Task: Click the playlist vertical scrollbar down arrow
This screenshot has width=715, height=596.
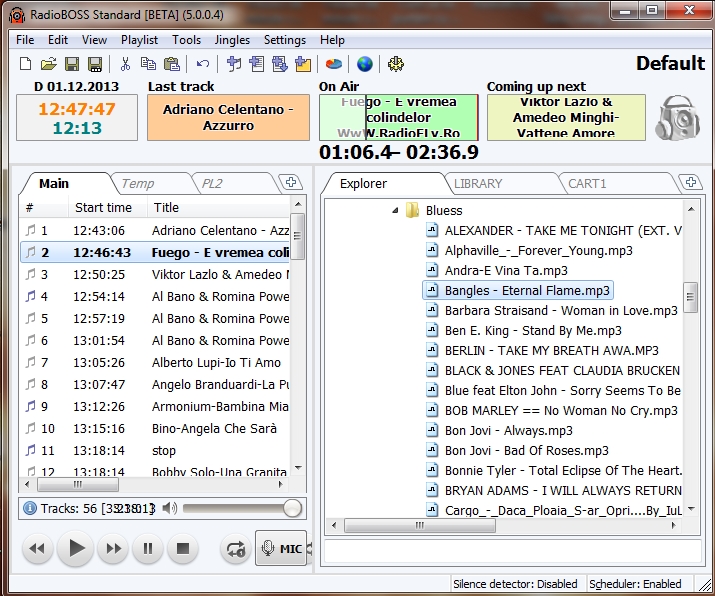Action: pyautogui.click(x=298, y=468)
